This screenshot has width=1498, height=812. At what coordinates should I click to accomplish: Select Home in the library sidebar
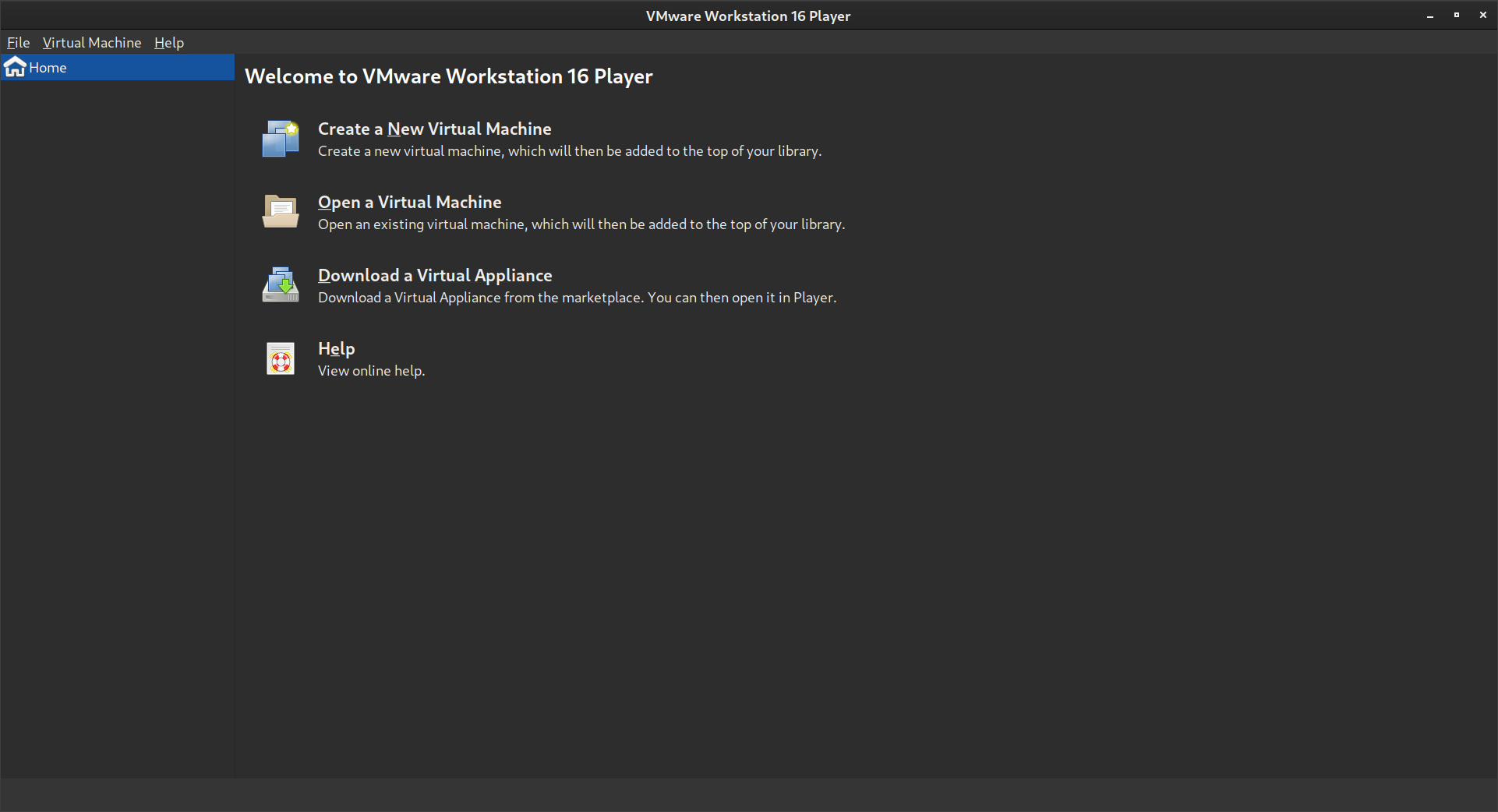coord(49,67)
